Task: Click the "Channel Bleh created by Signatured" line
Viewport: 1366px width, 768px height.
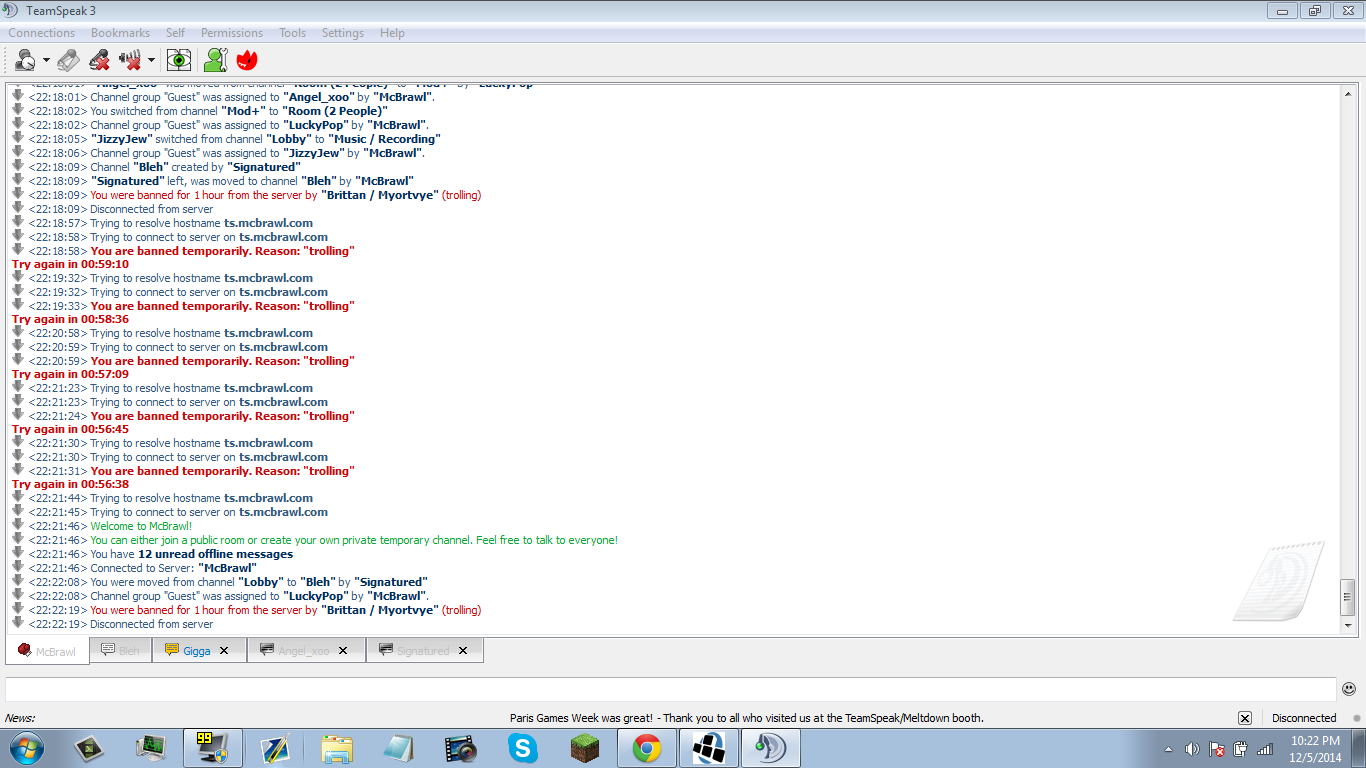Action: click(x=195, y=167)
